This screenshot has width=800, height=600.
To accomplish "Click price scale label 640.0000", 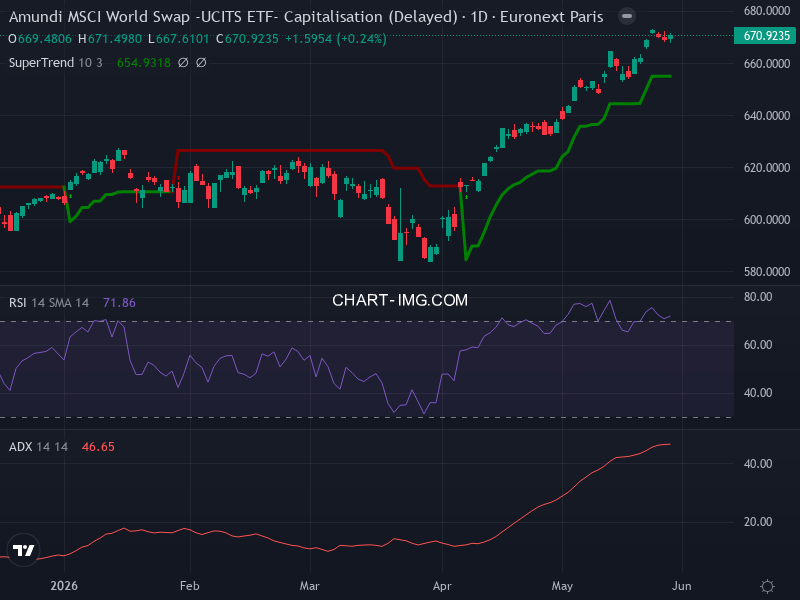I will 767,116.
